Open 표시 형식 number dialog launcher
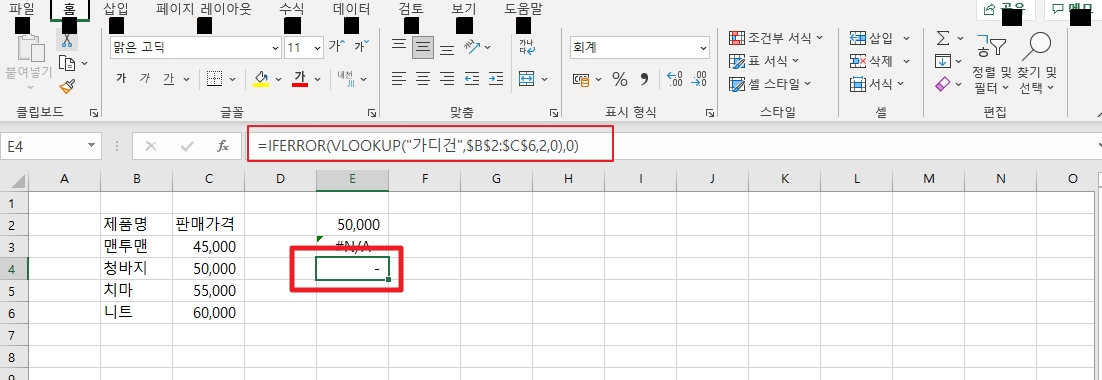1102x380 pixels. pyautogui.click(x=710, y=112)
